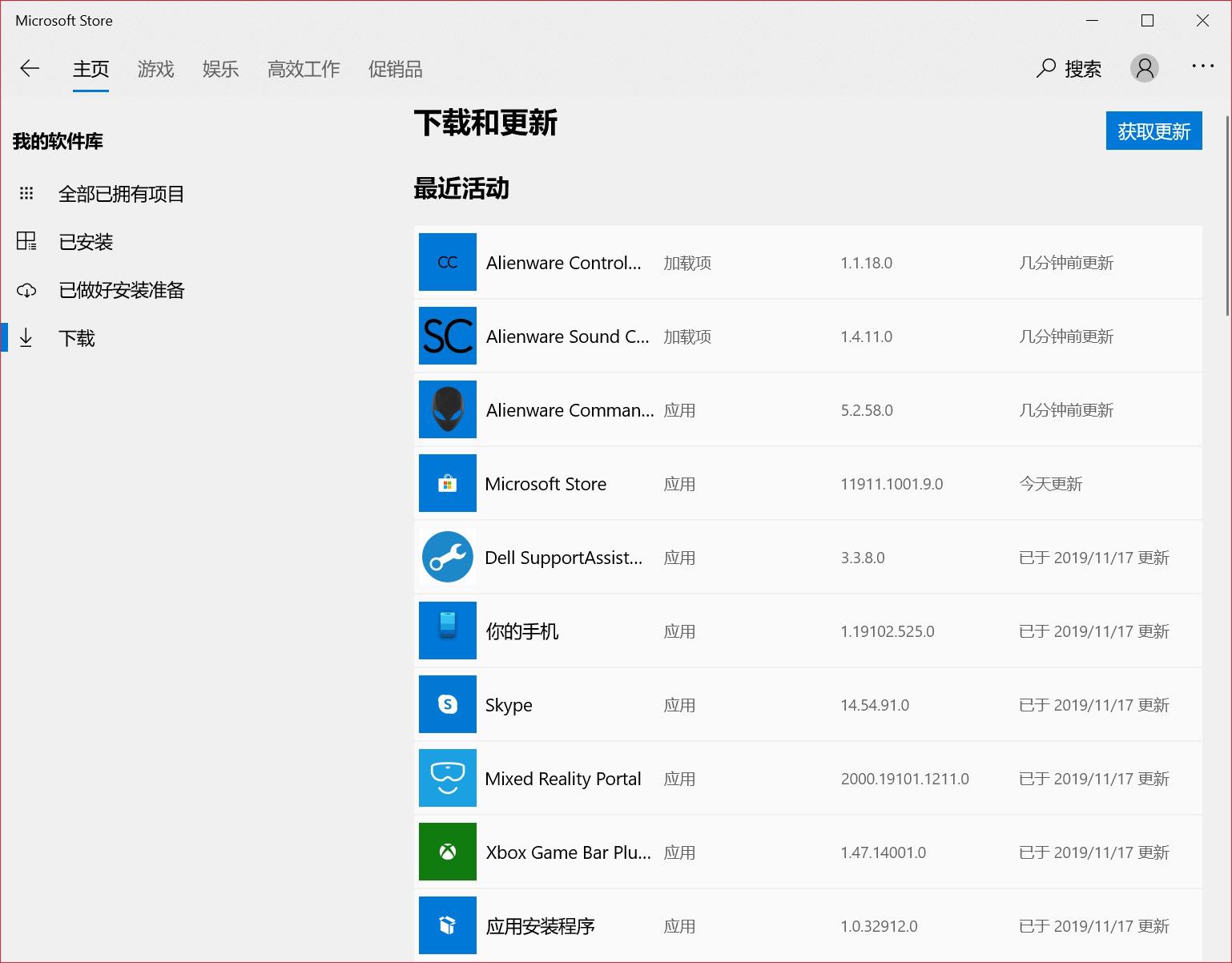Open the three-dot more options menu
1232x963 pixels.
point(1202,66)
